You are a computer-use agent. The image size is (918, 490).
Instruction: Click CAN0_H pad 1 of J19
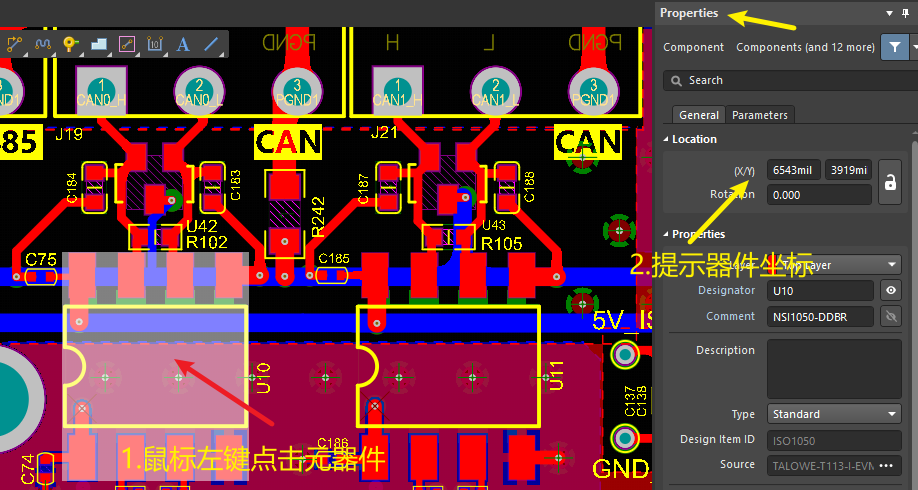(101, 90)
